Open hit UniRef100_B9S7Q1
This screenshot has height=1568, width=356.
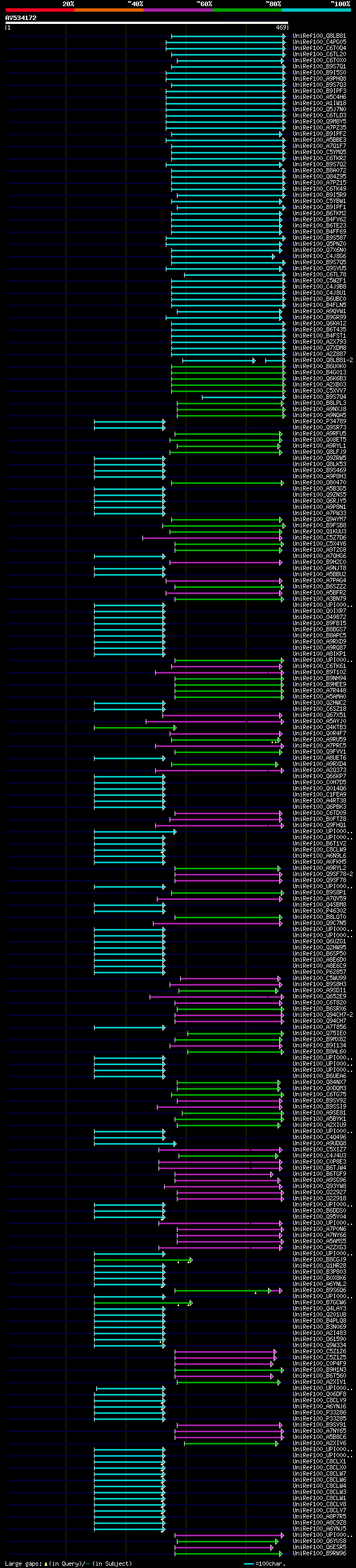click(x=319, y=66)
